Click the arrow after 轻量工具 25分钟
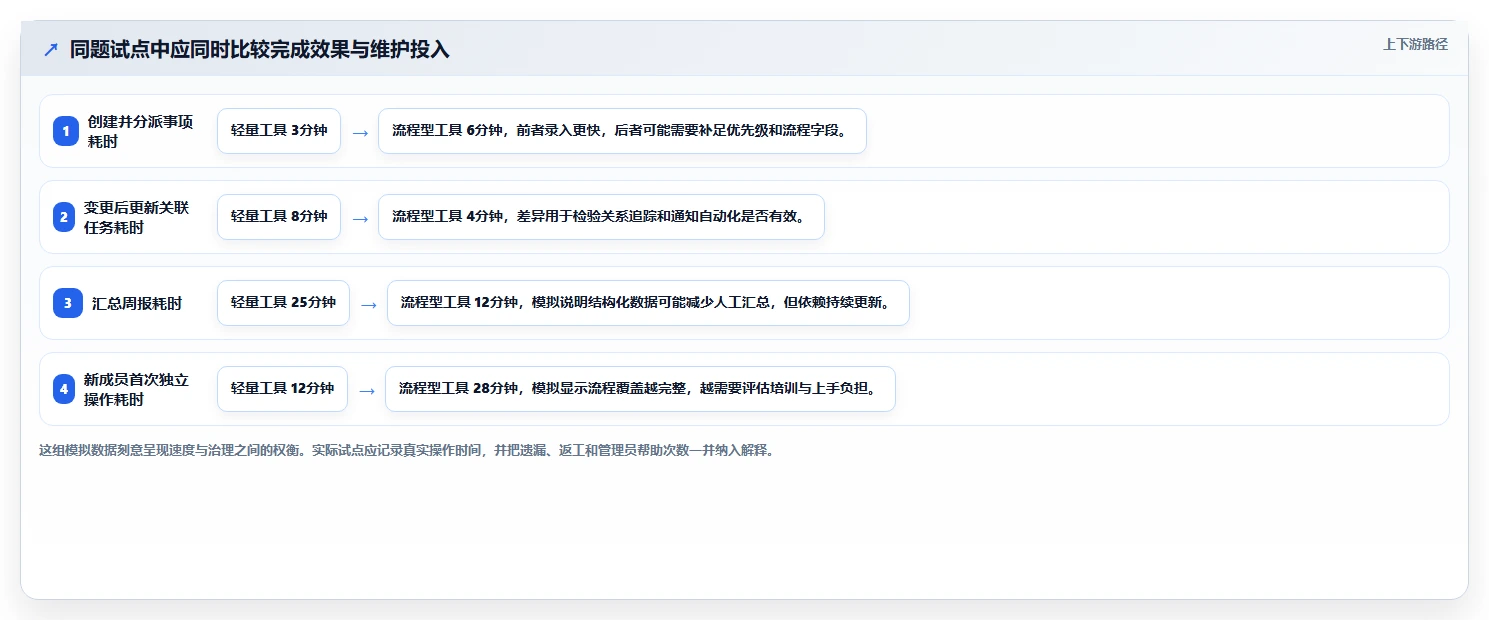 369,304
